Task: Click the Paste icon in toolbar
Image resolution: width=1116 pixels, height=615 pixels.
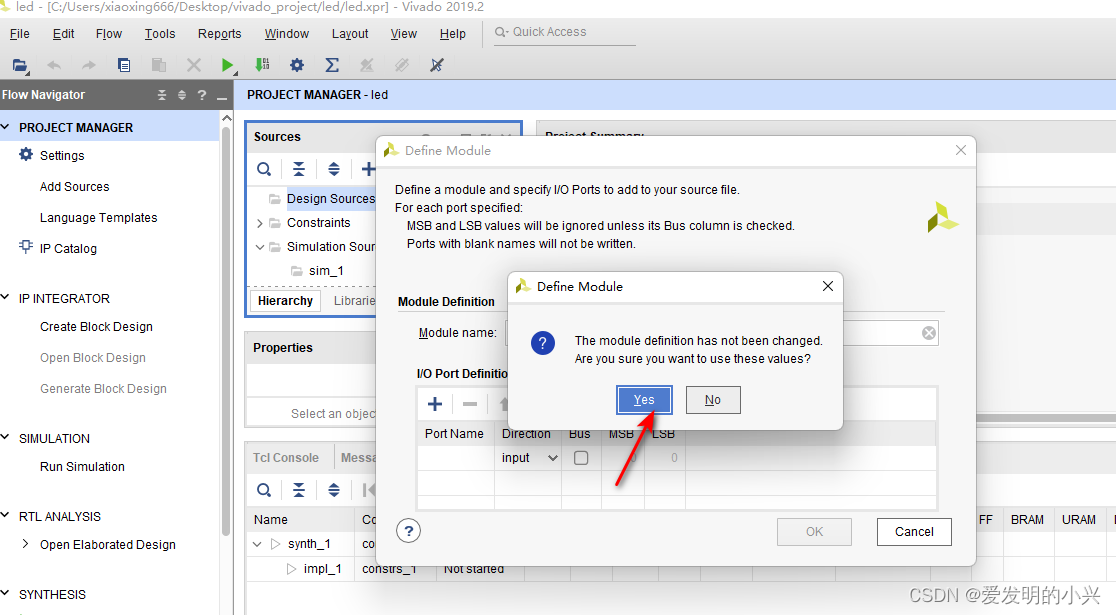Action: tap(158, 65)
